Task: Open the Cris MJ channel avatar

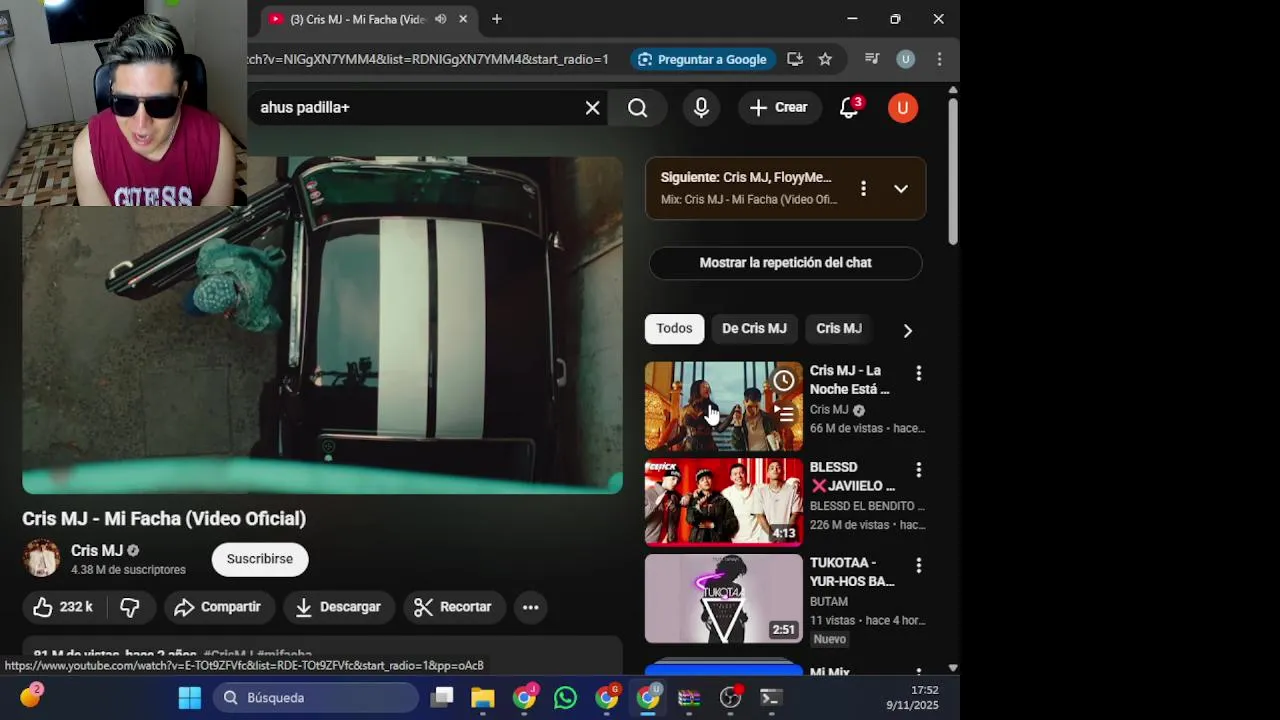Action: tap(41, 559)
